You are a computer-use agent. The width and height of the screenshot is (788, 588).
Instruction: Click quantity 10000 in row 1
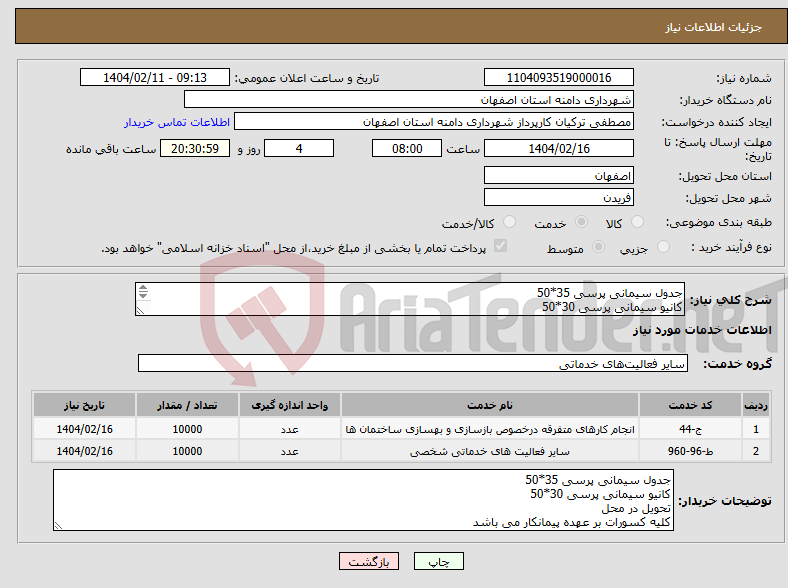coord(187,429)
